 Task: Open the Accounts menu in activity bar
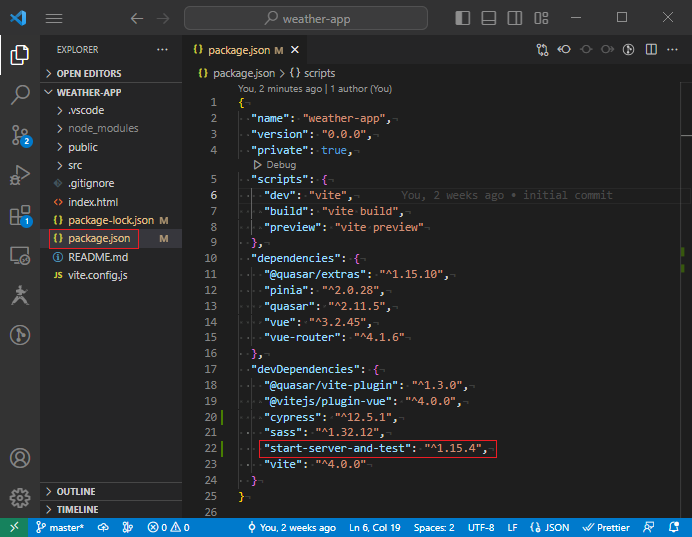pos(20,458)
